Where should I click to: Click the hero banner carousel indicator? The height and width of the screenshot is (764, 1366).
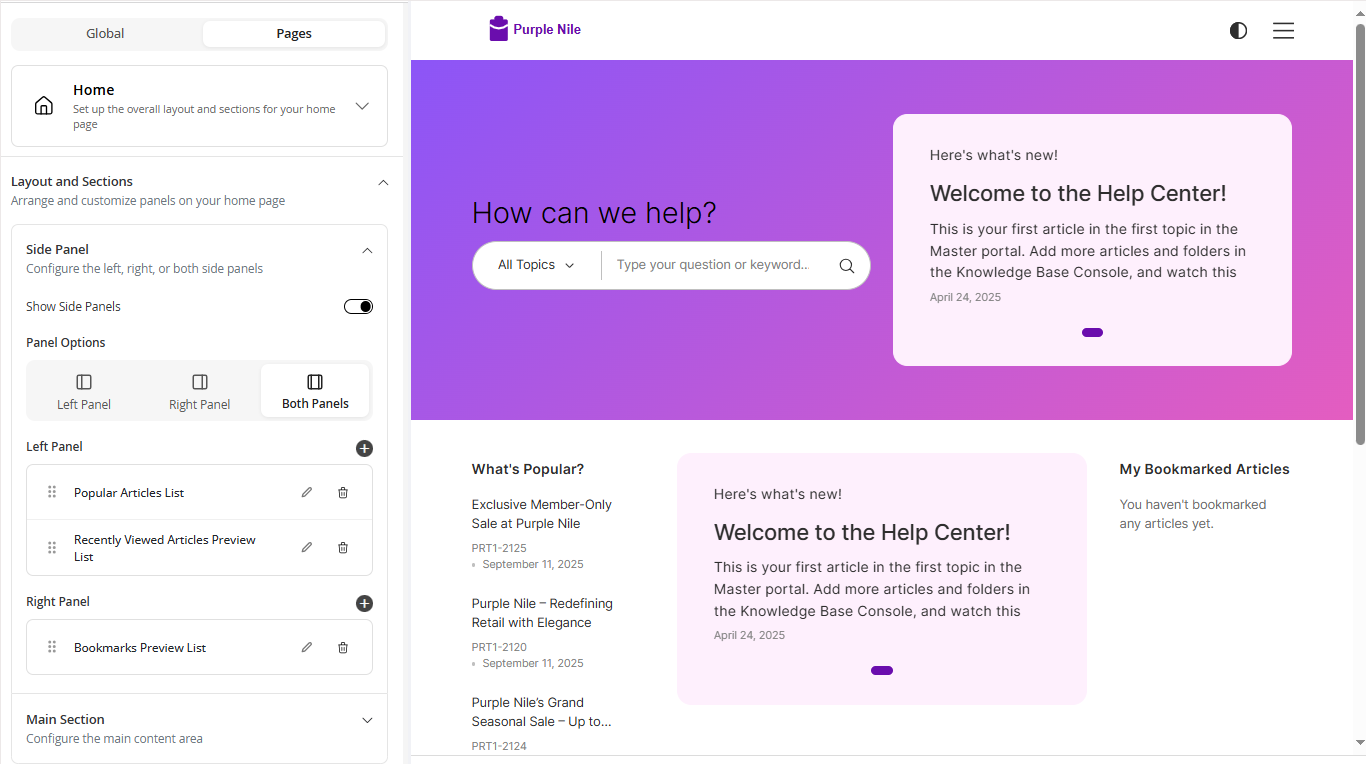(1092, 332)
